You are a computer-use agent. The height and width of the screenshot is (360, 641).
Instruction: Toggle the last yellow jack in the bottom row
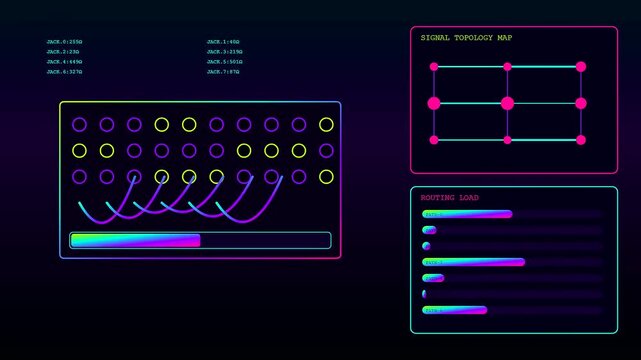click(x=326, y=177)
